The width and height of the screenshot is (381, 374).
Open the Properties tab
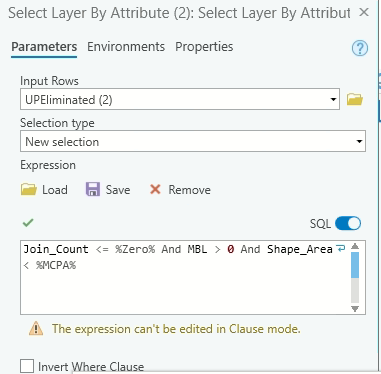click(x=204, y=47)
